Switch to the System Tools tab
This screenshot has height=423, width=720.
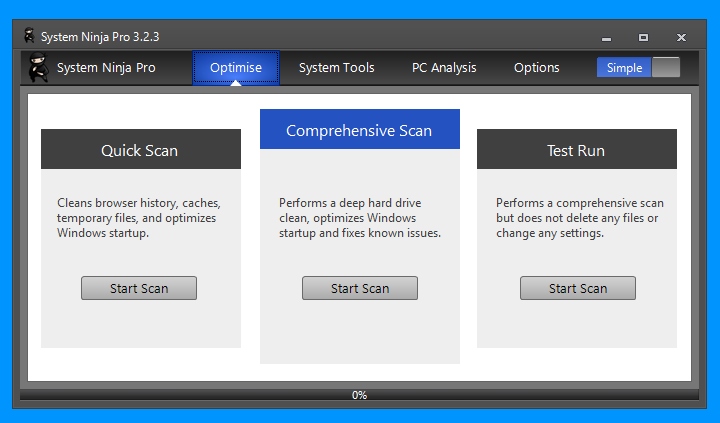[x=337, y=68]
